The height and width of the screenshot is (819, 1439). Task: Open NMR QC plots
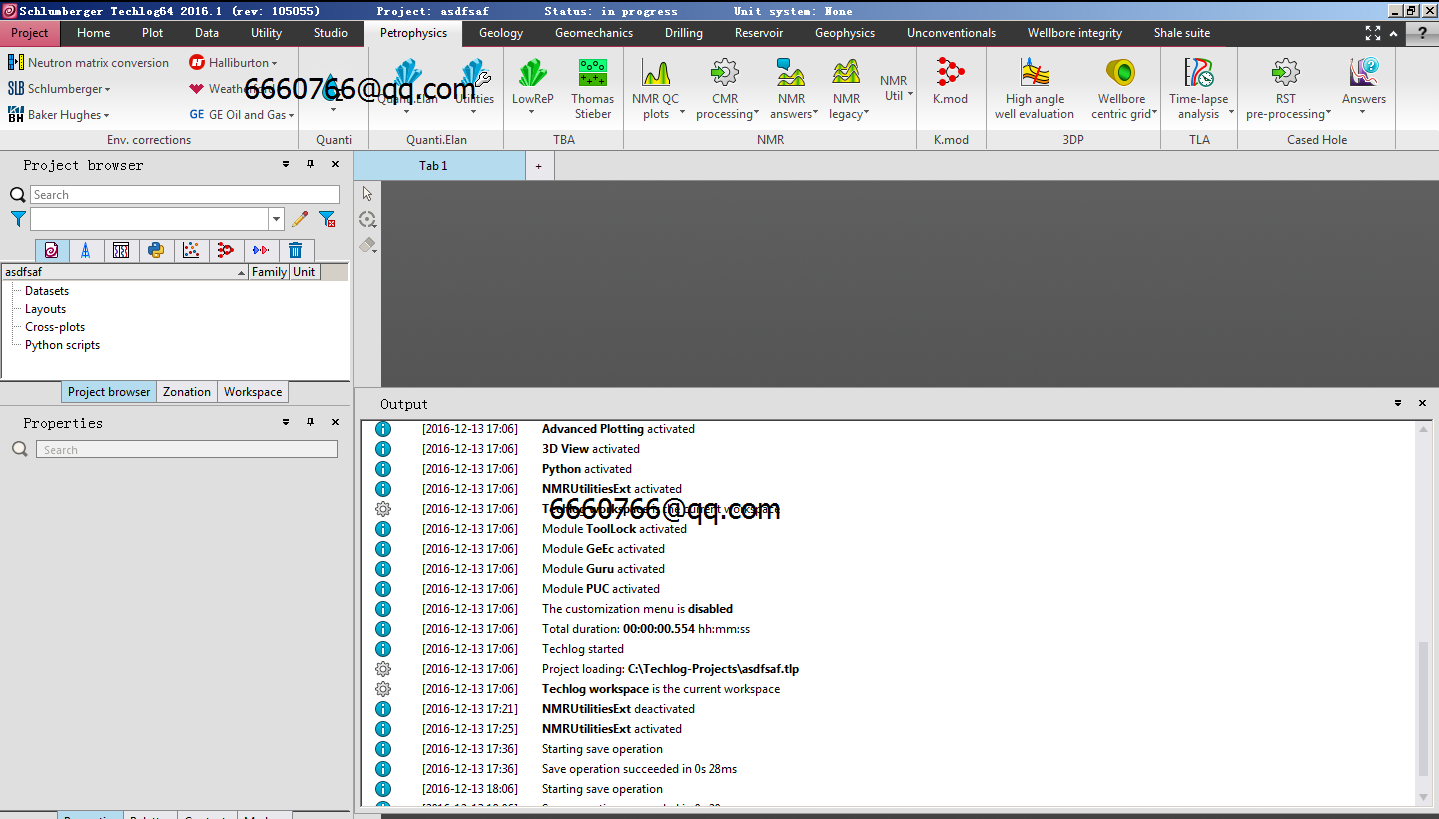pyautogui.click(x=656, y=88)
